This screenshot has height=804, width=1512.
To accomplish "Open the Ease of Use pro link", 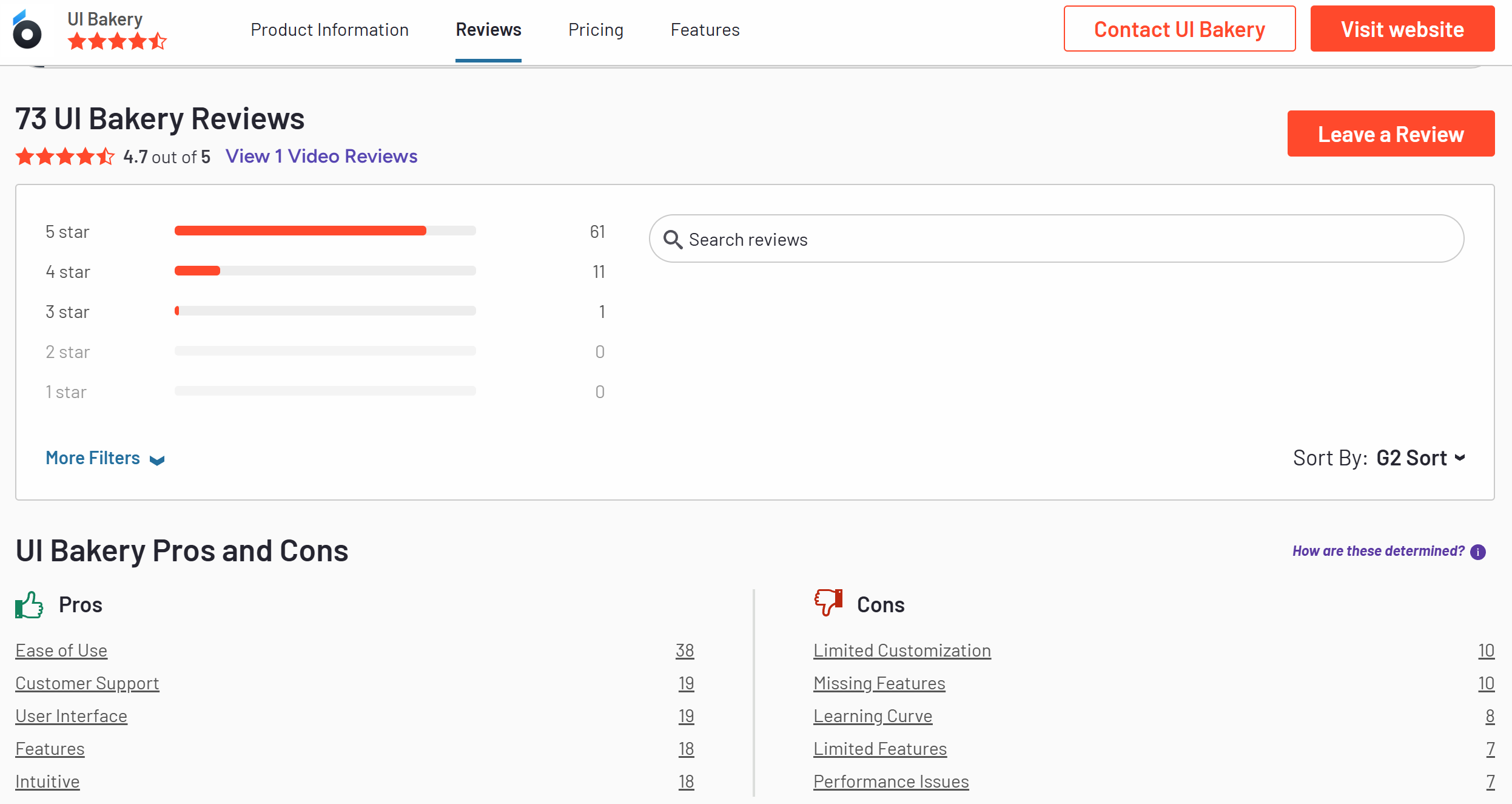I will [61, 650].
